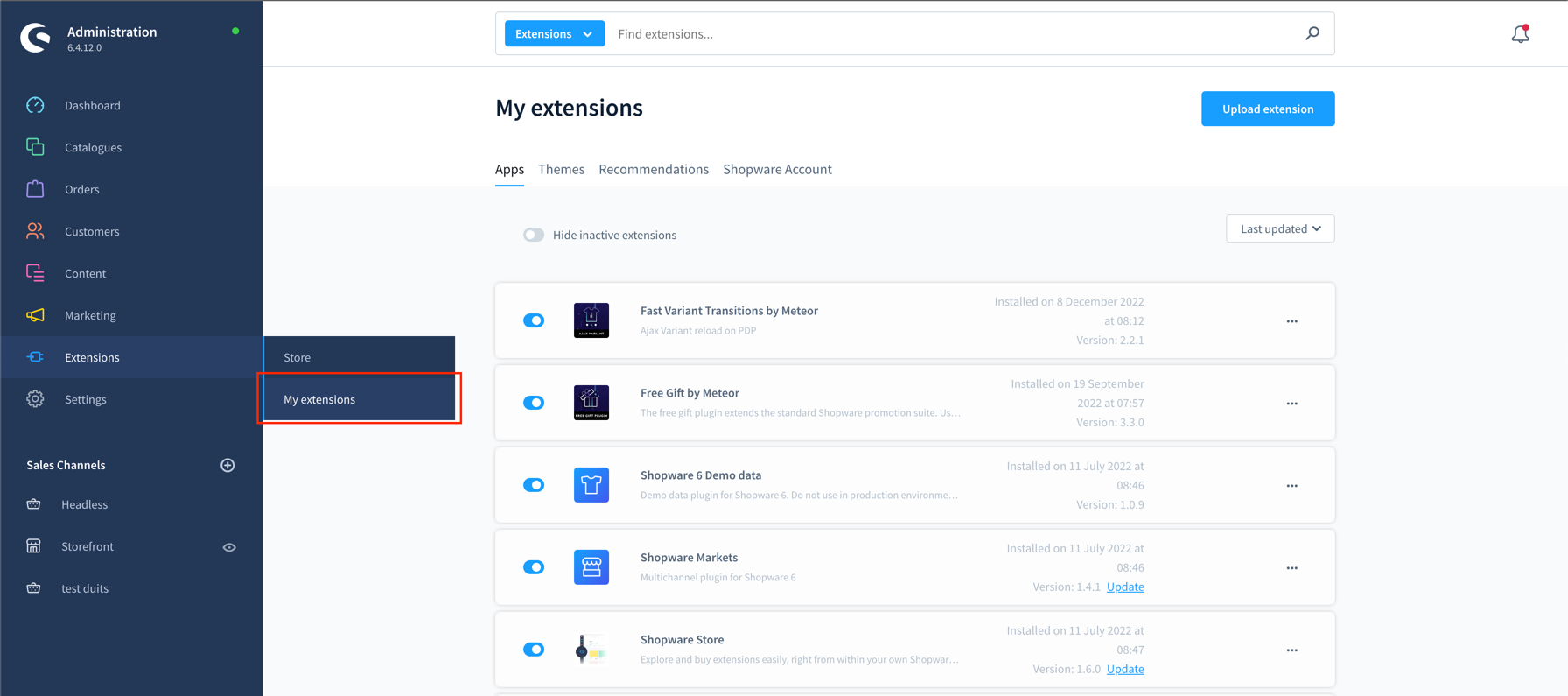The image size is (1568, 696).
Task: Click the Find extensions search field
Action: pos(954,33)
